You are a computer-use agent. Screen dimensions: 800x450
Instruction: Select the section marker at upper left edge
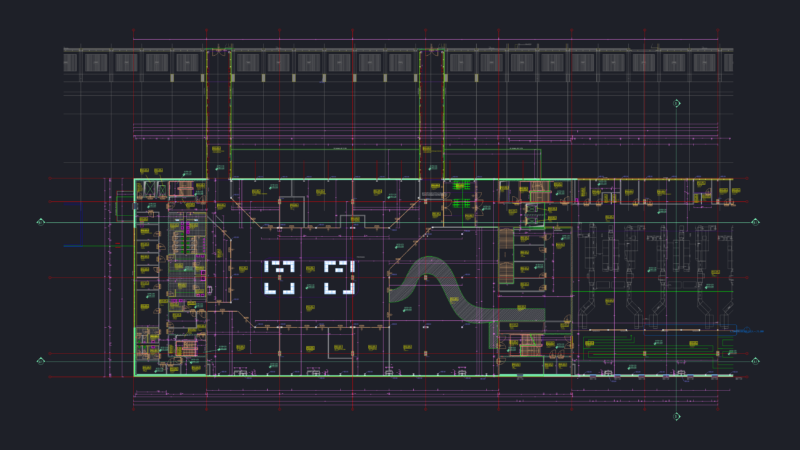tap(41, 222)
